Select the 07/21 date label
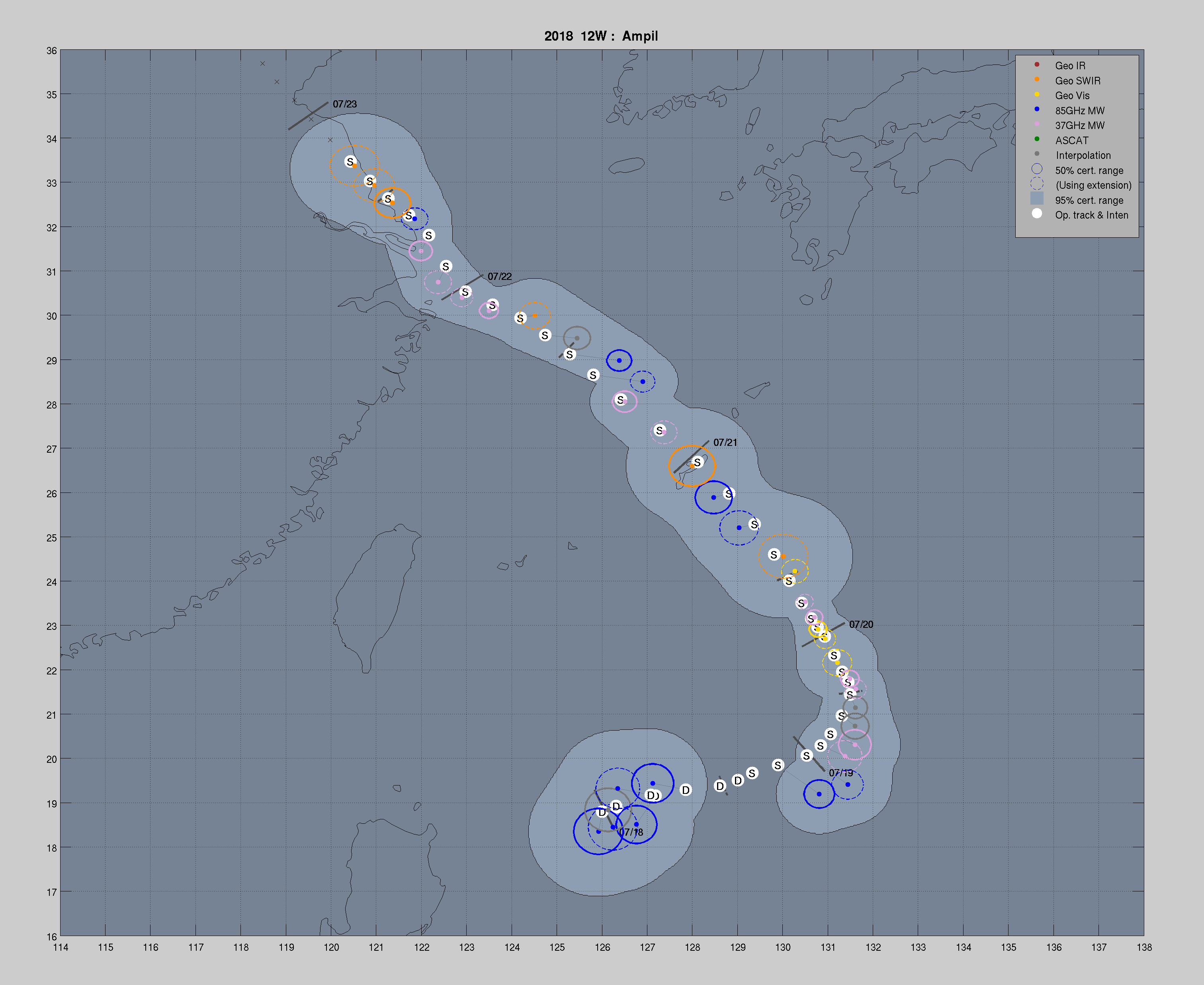The width and height of the screenshot is (1204, 985). pyautogui.click(x=725, y=443)
